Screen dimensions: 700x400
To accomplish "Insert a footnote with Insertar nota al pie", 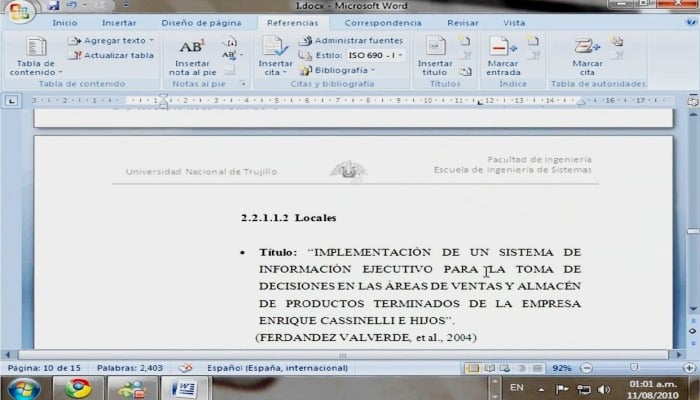I will (x=192, y=56).
